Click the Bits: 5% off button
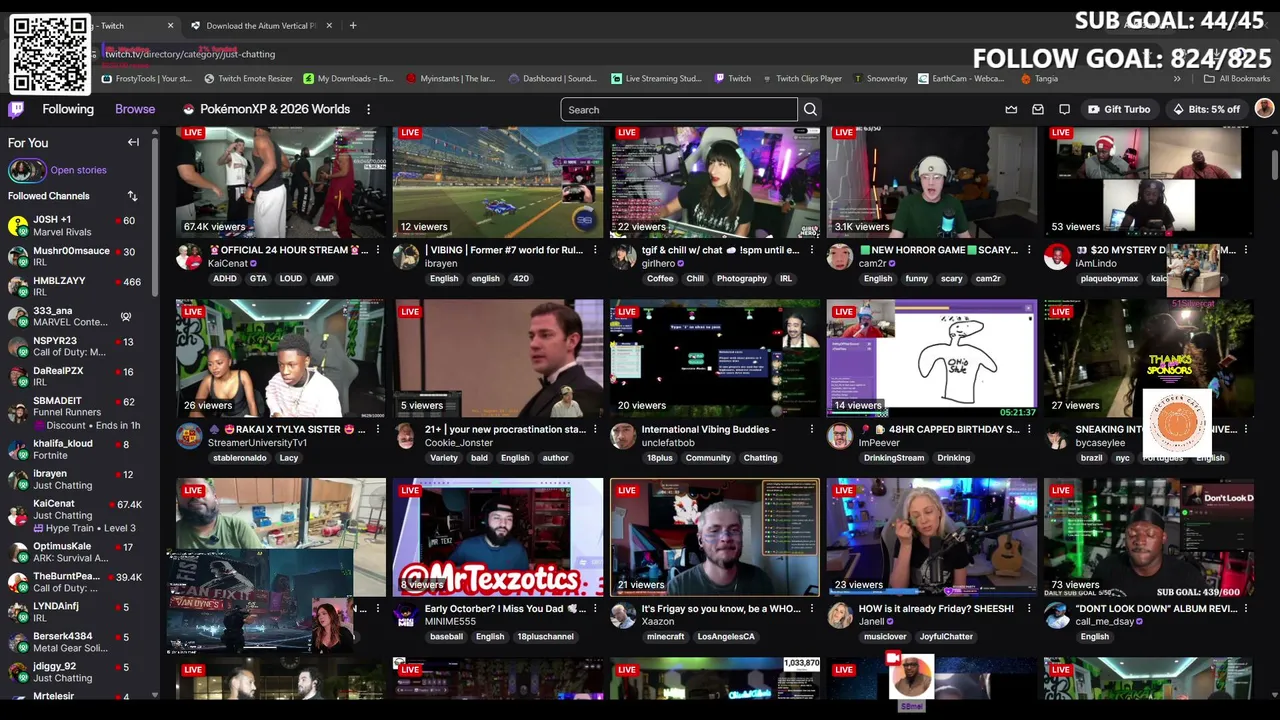 click(1206, 109)
